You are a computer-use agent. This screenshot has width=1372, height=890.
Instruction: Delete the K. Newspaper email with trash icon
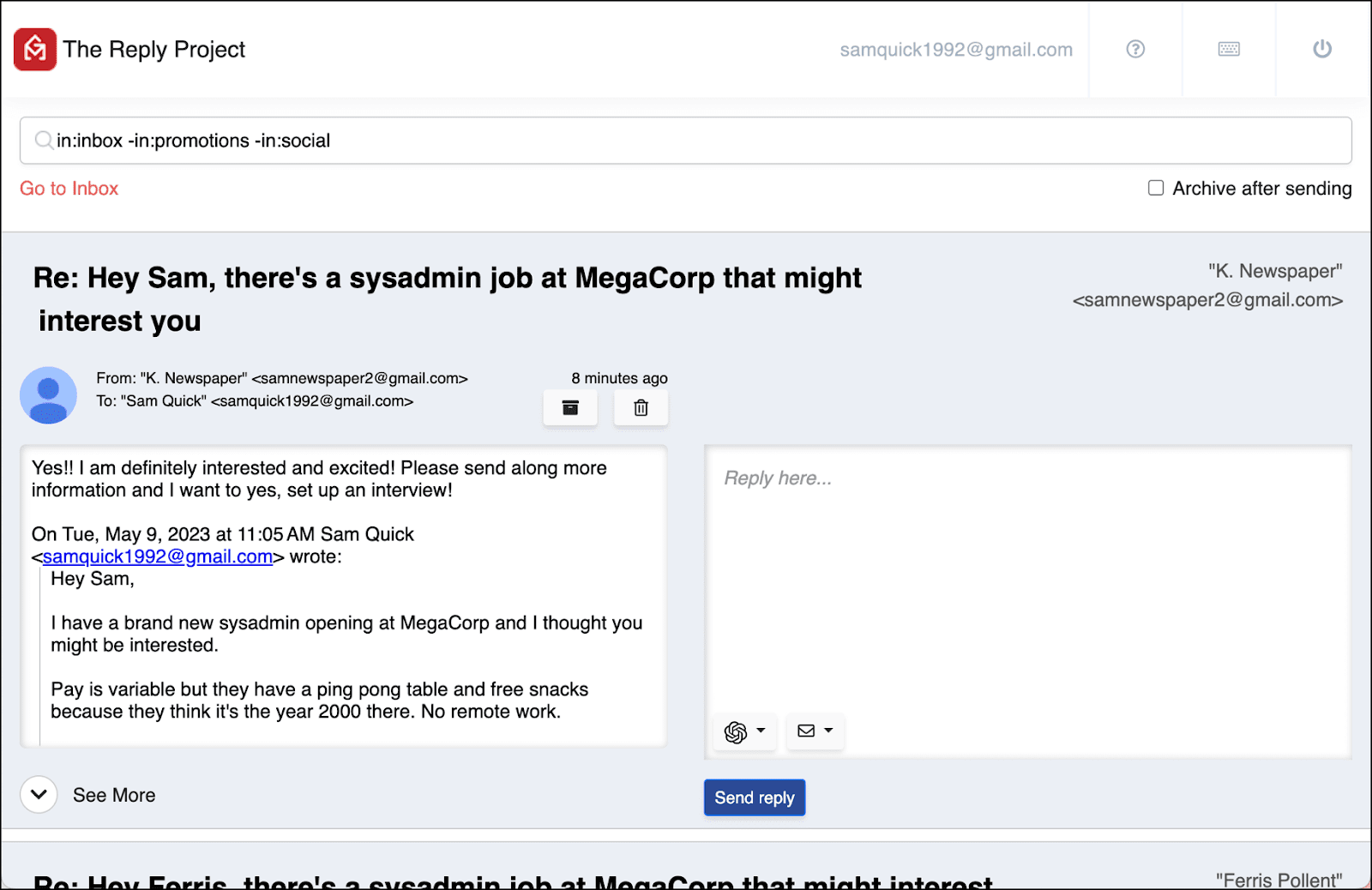coord(641,407)
